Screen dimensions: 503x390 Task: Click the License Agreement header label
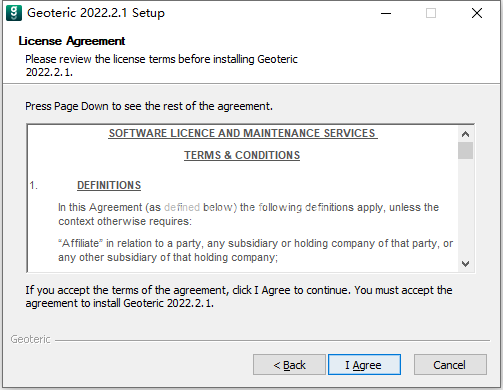tap(72, 41)
